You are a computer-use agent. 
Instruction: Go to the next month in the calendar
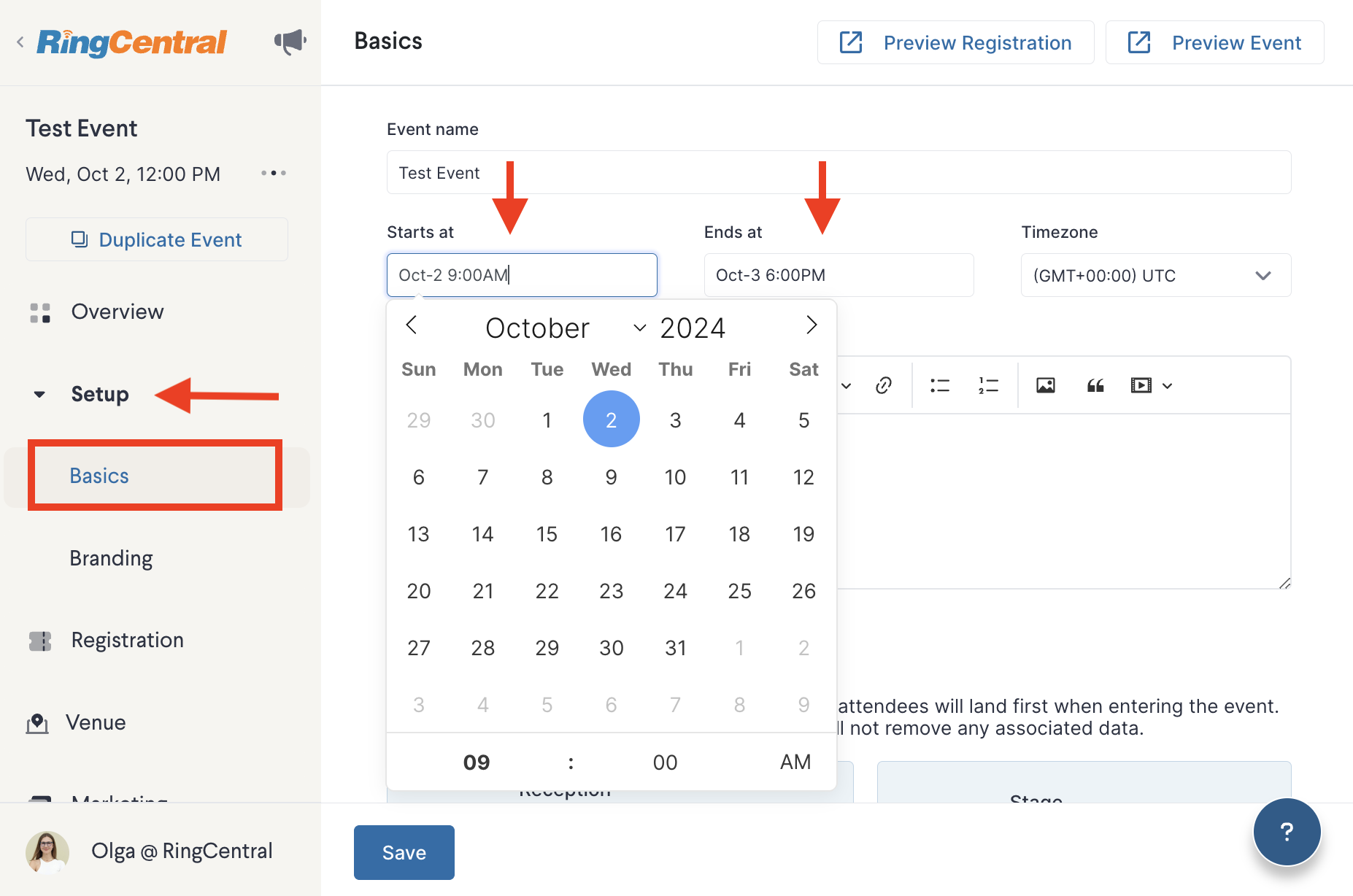click(811, 325)
